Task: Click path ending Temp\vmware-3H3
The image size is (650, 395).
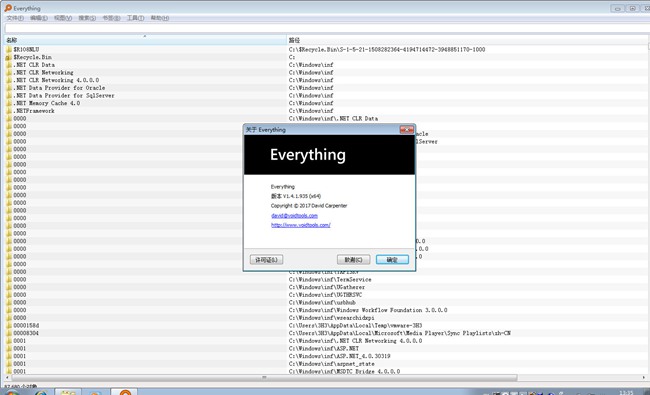Action: pyautogui.click(x=355, y=325)
